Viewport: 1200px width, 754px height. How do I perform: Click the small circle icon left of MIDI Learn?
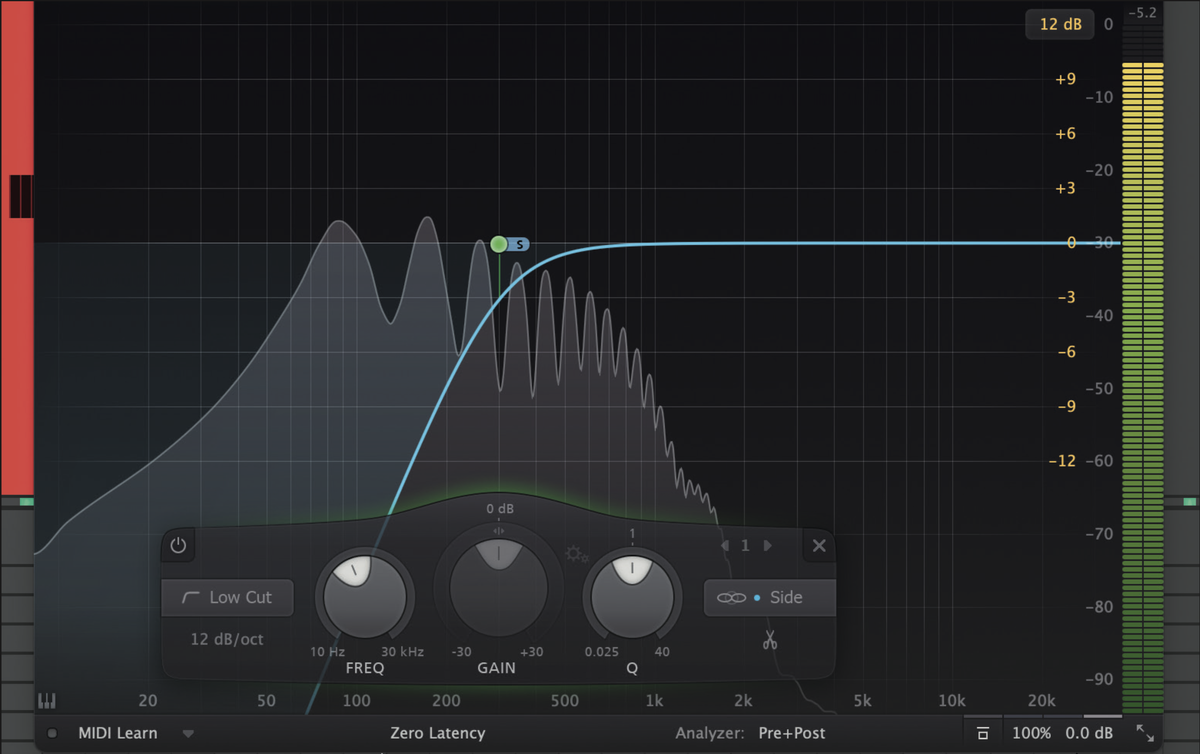point(50,733)
